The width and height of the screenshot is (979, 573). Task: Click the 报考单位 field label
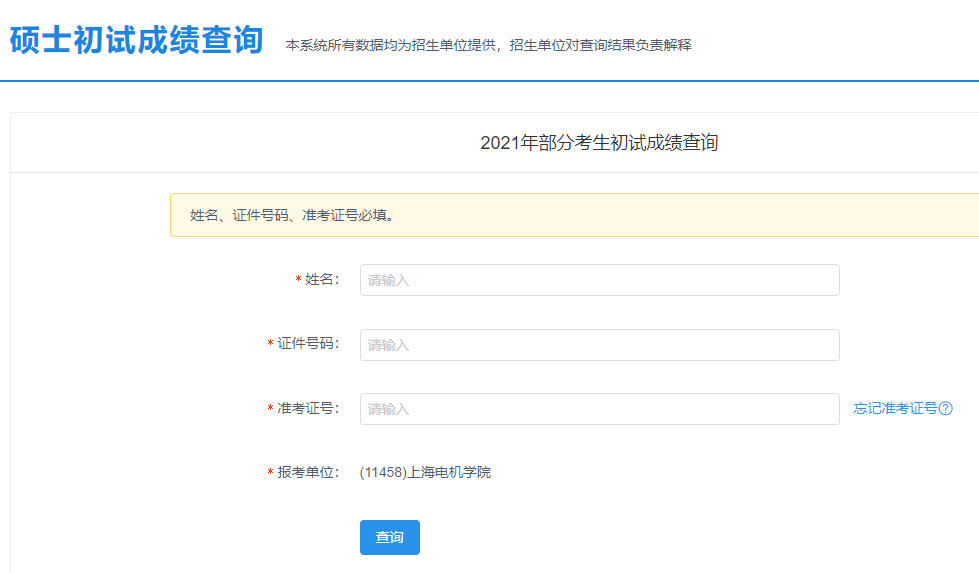tap(308, 472)
